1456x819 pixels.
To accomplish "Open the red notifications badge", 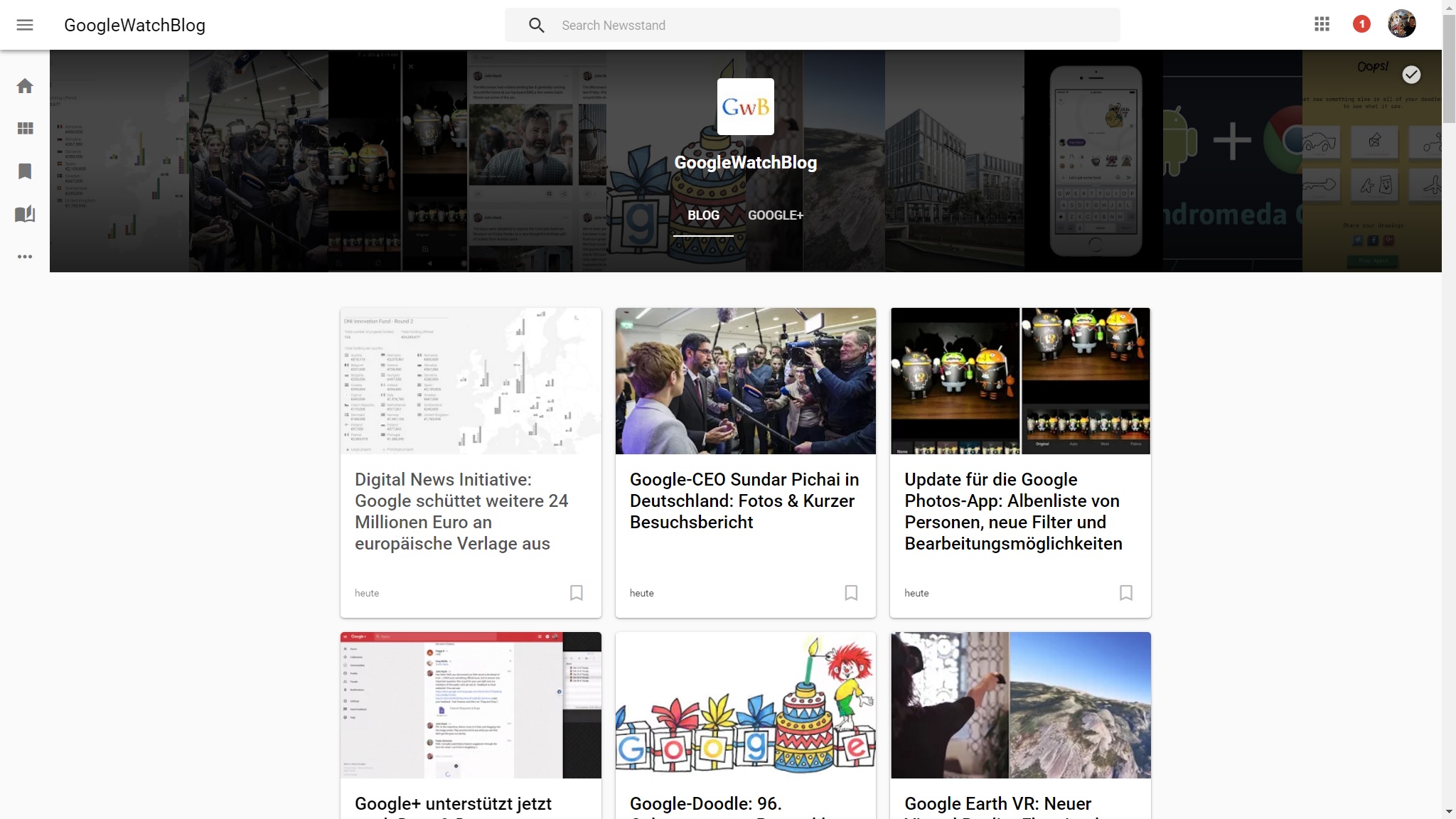I will [1361, 25].
